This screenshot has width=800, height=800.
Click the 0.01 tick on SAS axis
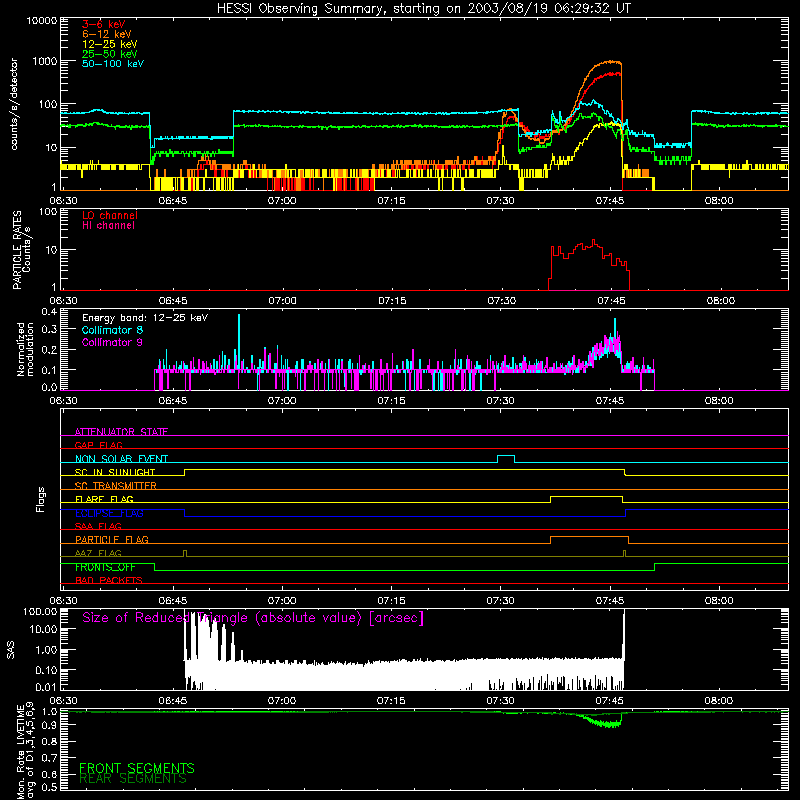tap(46, 687)
